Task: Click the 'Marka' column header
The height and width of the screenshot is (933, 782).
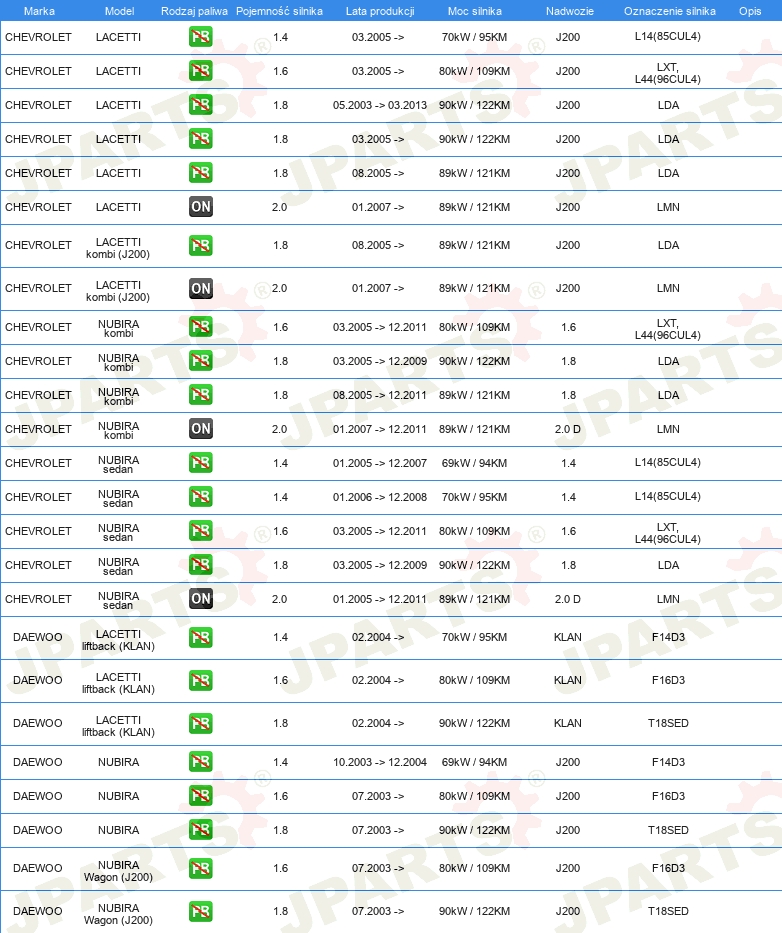Action: (39, 11)
